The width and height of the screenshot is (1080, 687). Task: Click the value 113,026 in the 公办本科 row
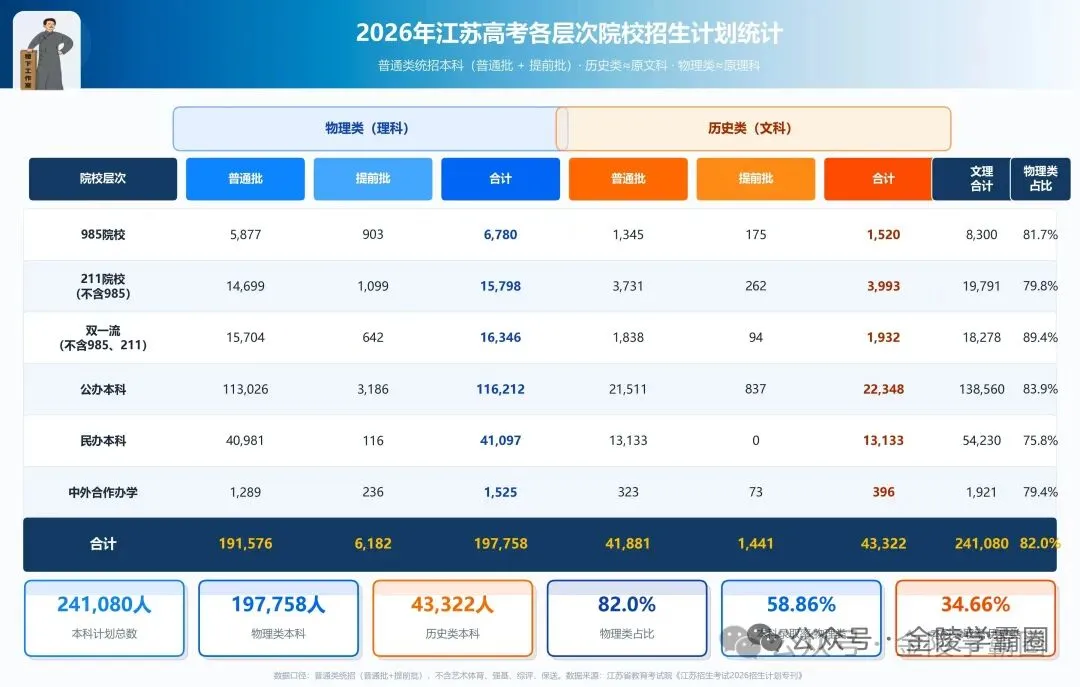coord(245,389)
